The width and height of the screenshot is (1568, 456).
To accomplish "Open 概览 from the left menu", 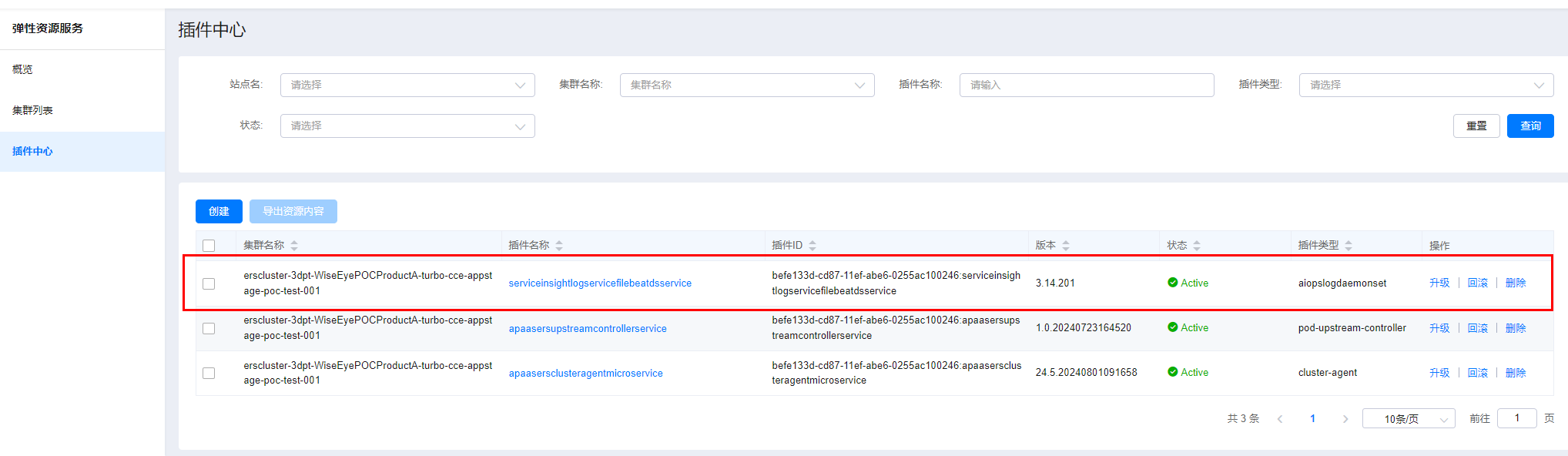I will point(23,69).
